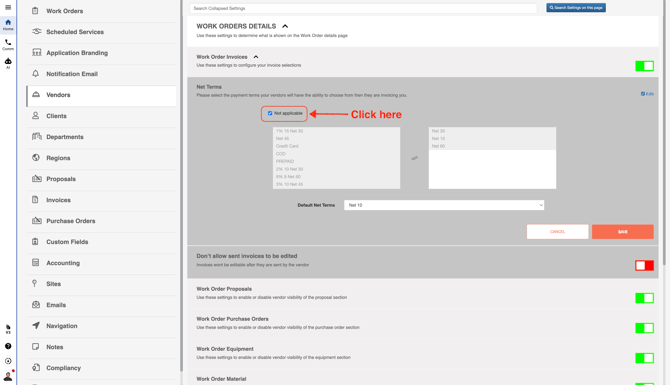670x385 pixels.
Task: Click the sidebar vertical scrollbar
Action: [x=181, y=186]
